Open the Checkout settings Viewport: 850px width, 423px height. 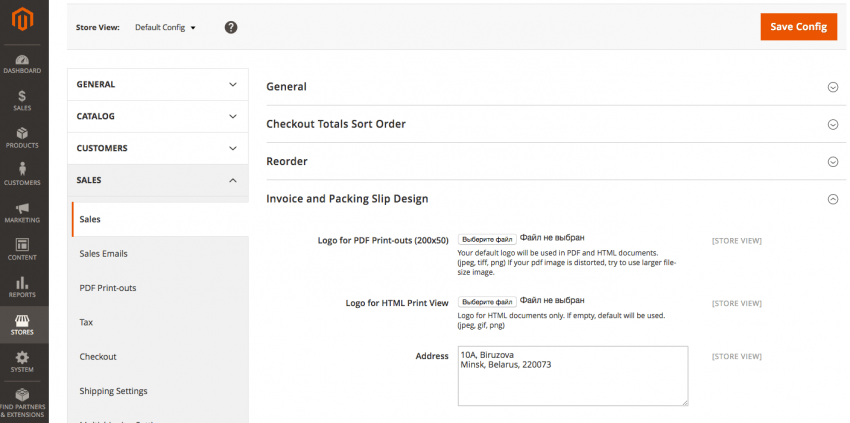[x=98, y=357]
